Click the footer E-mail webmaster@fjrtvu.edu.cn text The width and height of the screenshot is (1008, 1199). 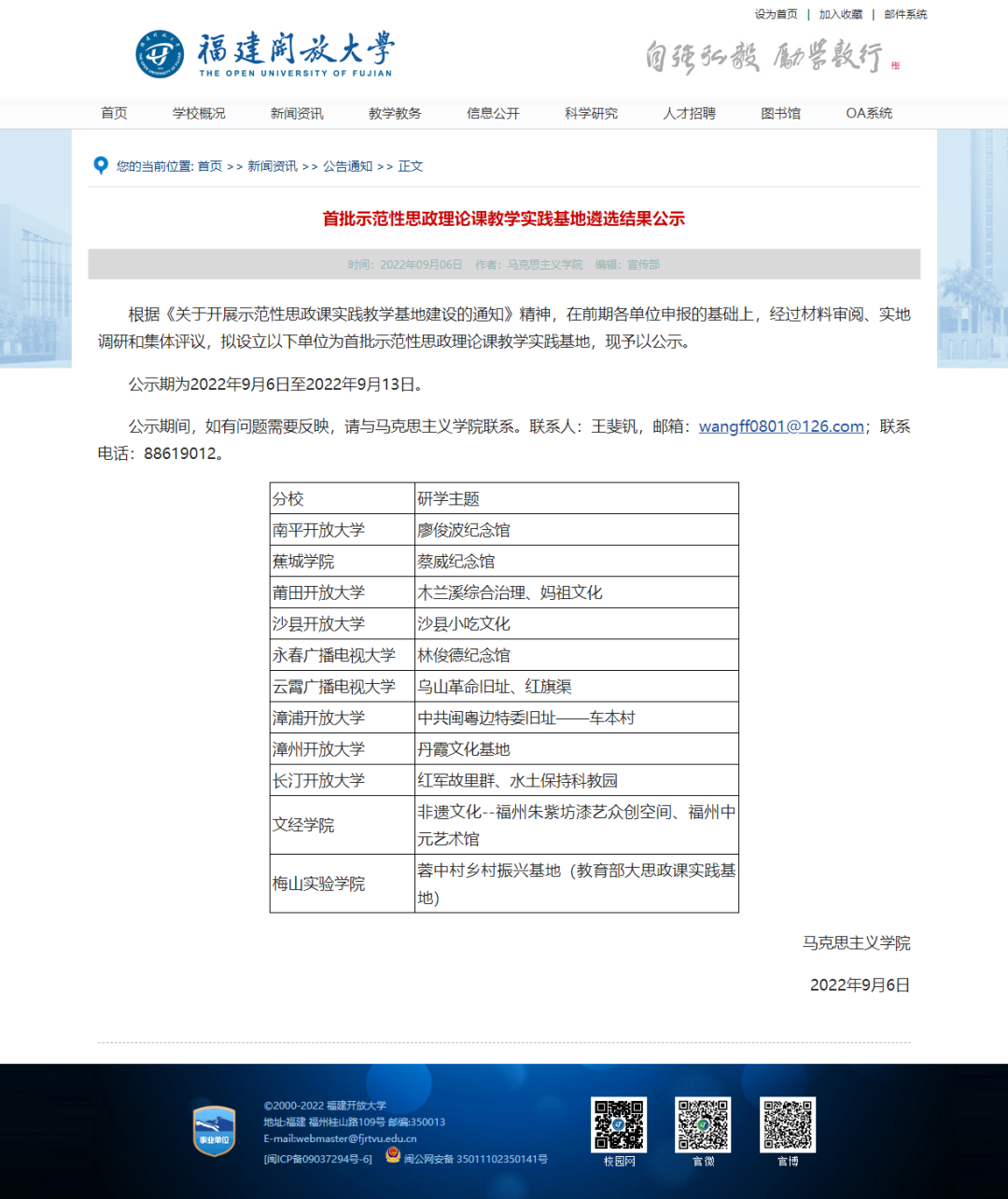point(341,1138)
